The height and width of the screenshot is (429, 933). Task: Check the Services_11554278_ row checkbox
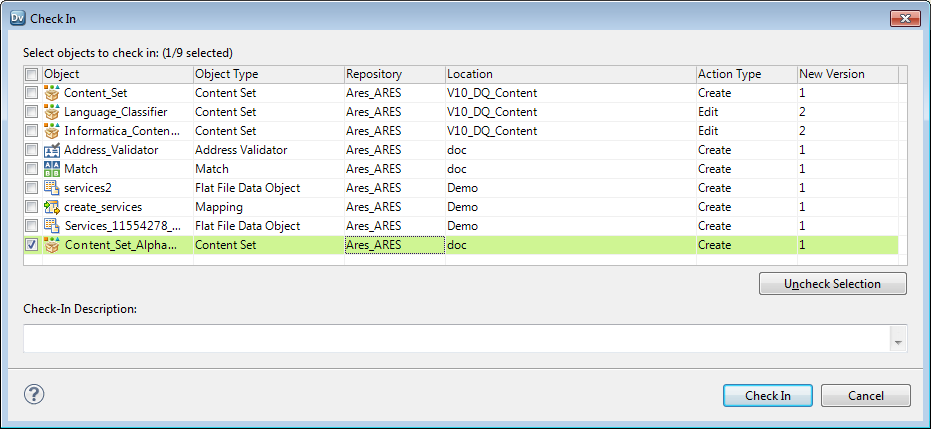(x=32, y=226)
